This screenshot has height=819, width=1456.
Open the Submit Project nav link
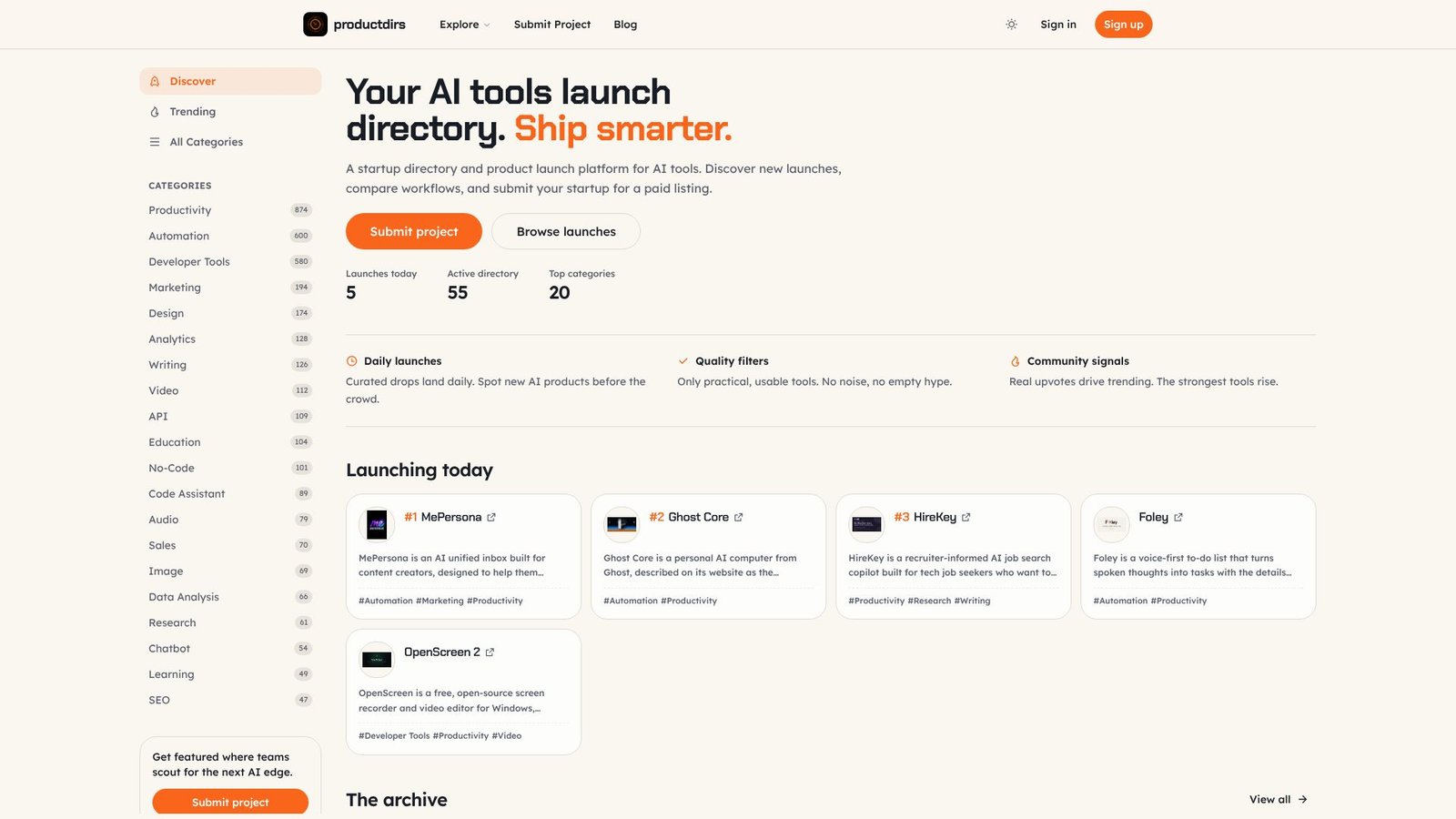pyautogui.click(x=552, y=25)
